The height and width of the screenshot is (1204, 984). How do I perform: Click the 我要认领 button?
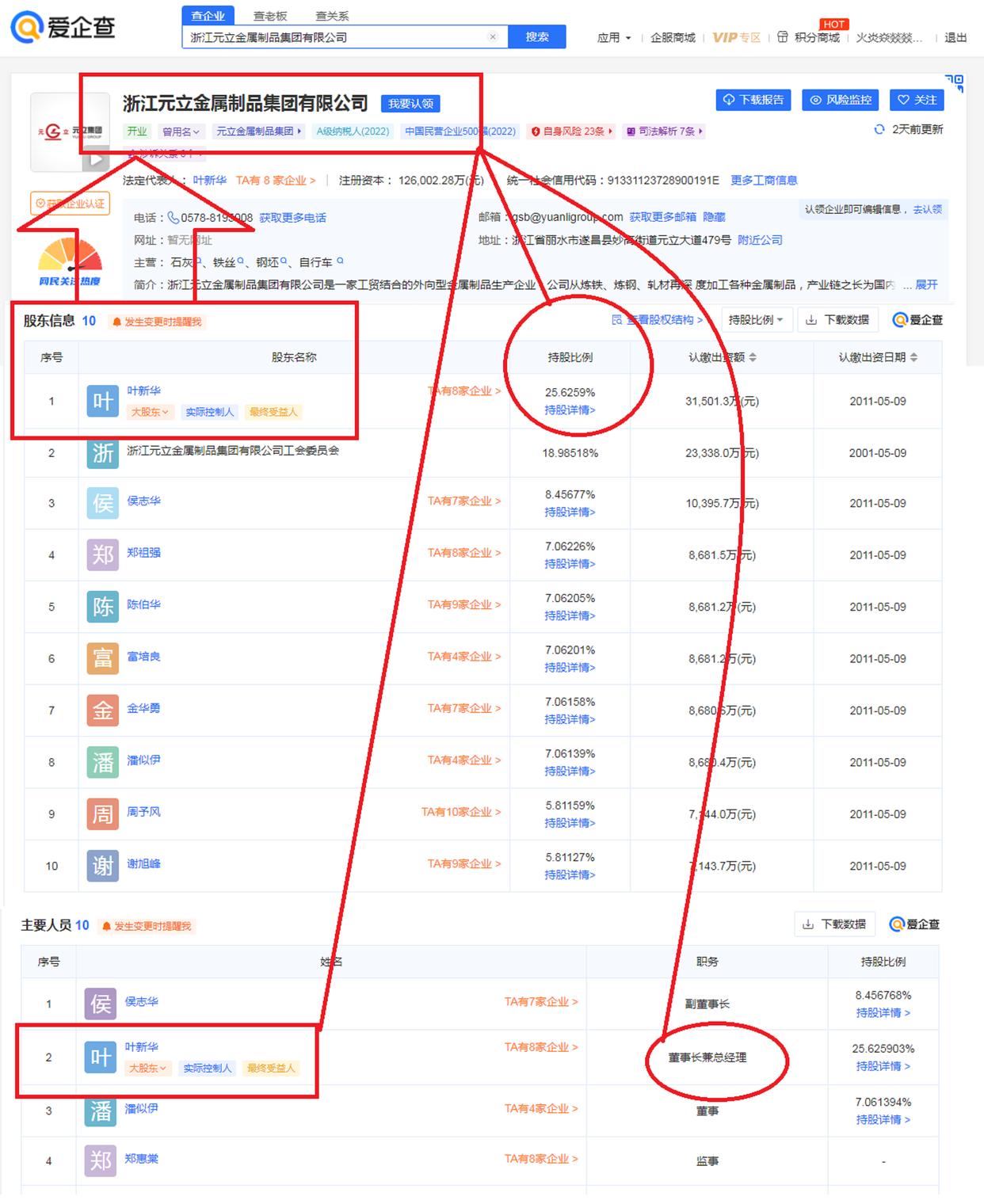[410, 104]
